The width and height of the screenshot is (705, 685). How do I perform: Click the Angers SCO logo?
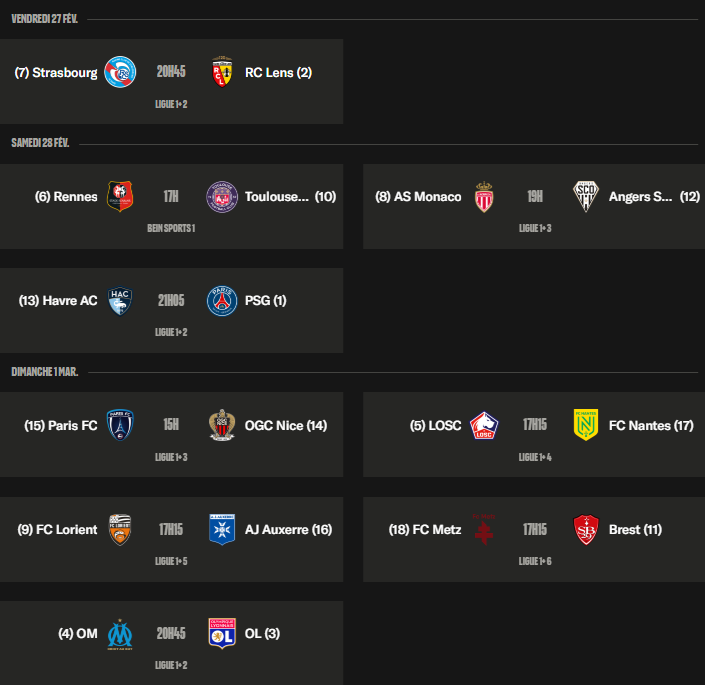tap(586, 197)
